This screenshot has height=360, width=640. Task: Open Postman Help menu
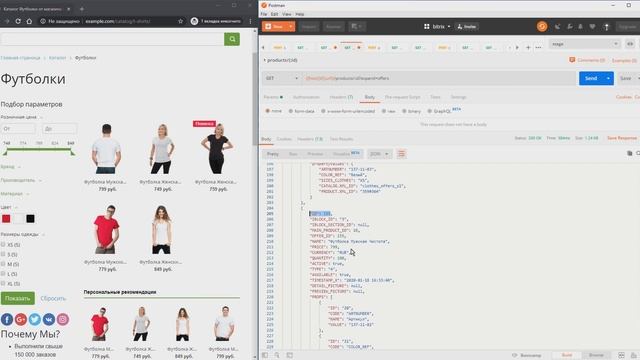point(300,14)
